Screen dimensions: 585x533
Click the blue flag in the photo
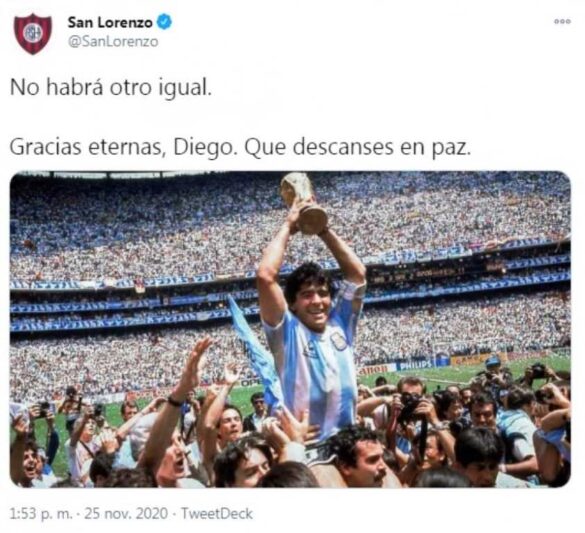[x=254, y=351]
